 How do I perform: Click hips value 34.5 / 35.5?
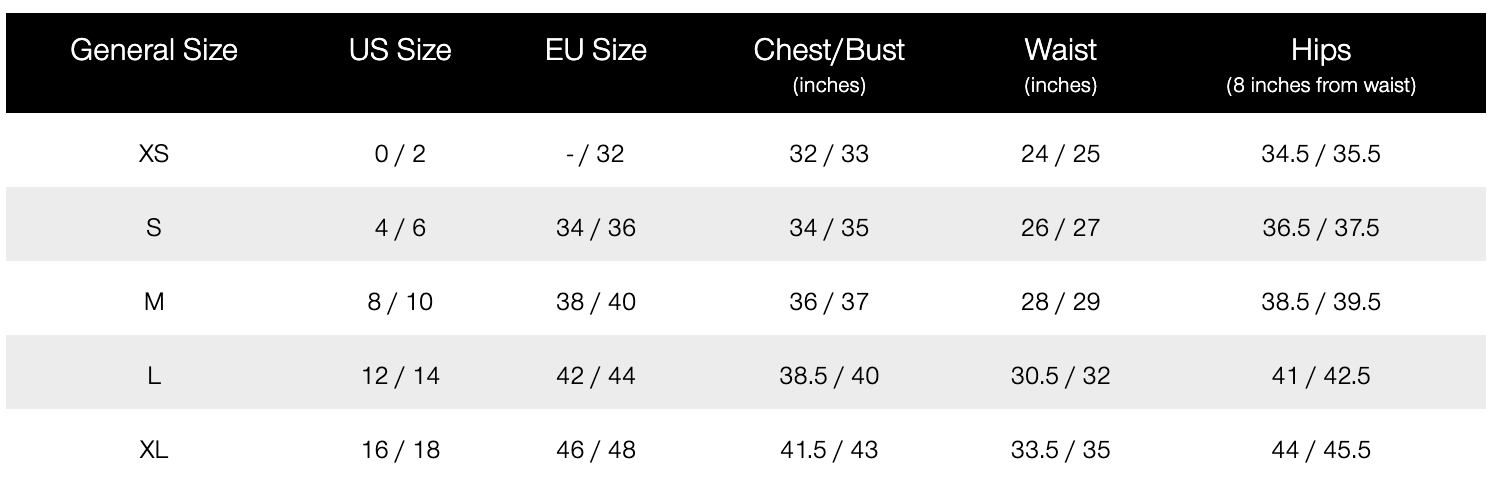tap(1320, 154)
